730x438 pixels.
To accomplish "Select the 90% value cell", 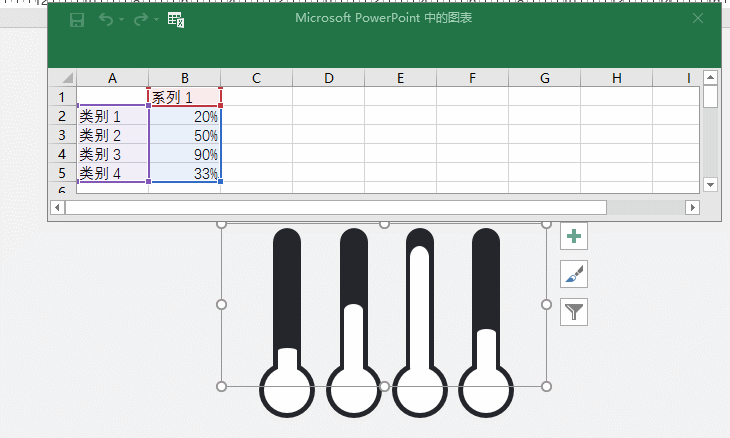I will tap(184, 154).
